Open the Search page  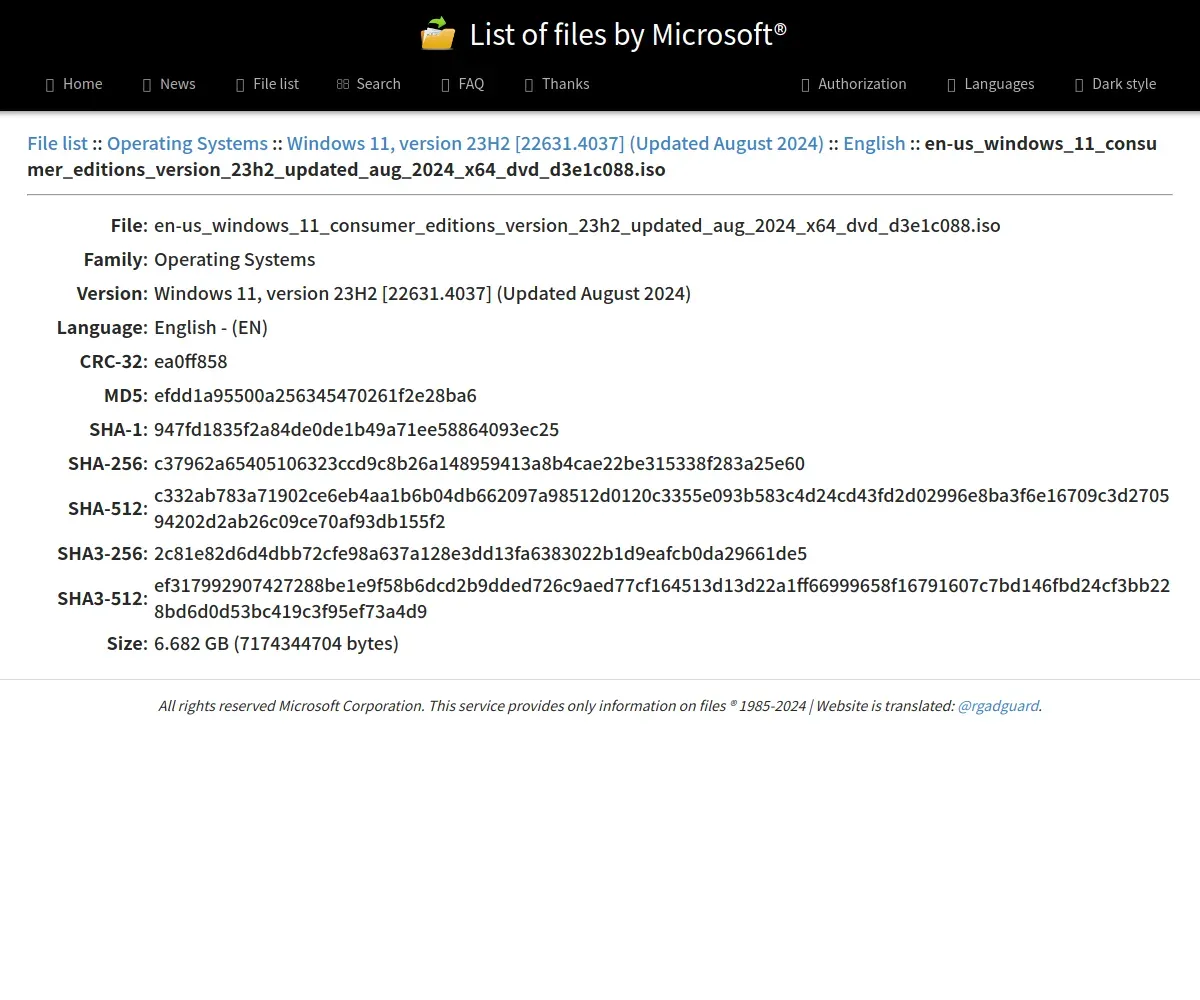click(x=369, y=84)
